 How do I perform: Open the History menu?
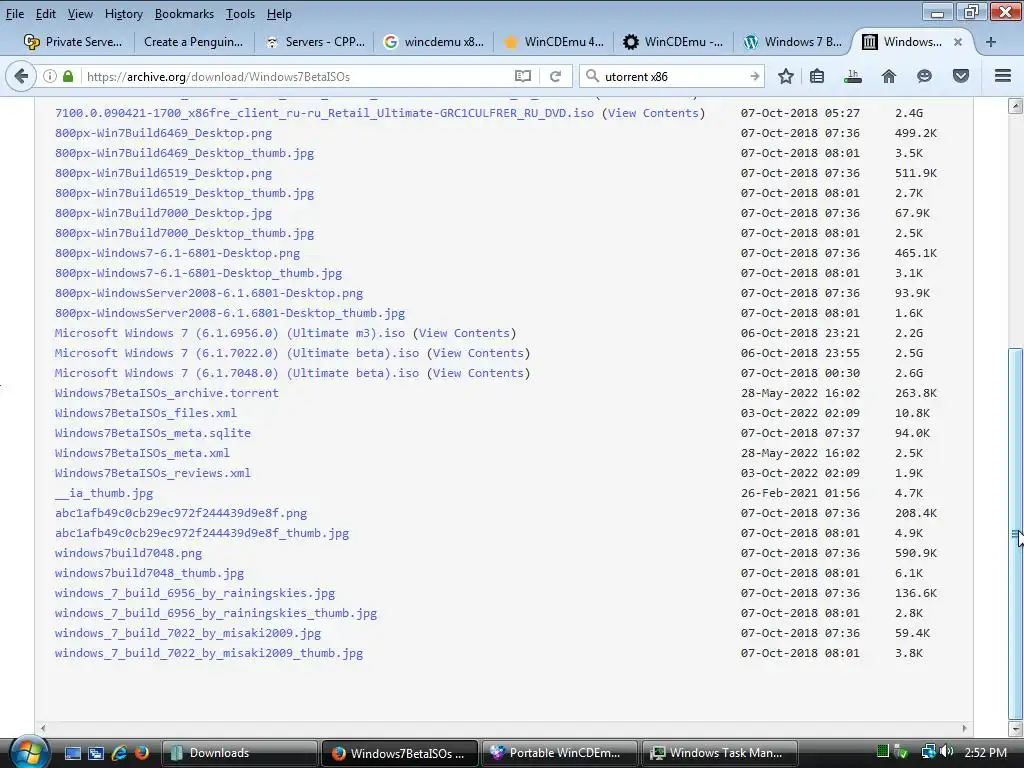[123, 14]
